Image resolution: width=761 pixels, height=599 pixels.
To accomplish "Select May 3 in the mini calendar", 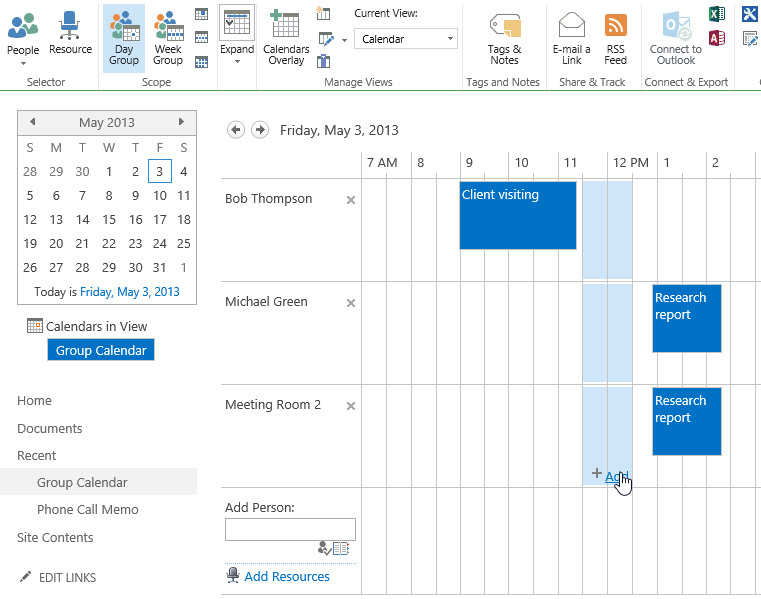I will click(x=160, y=171).
